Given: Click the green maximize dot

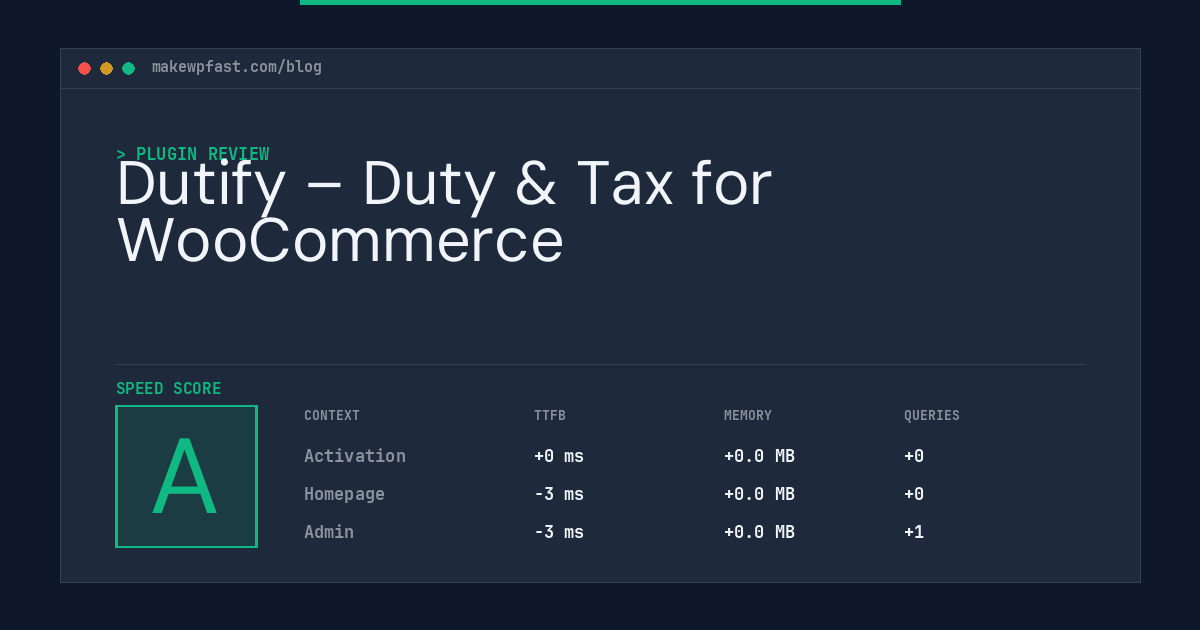Looking at the screenshot, I should point(128,68).
